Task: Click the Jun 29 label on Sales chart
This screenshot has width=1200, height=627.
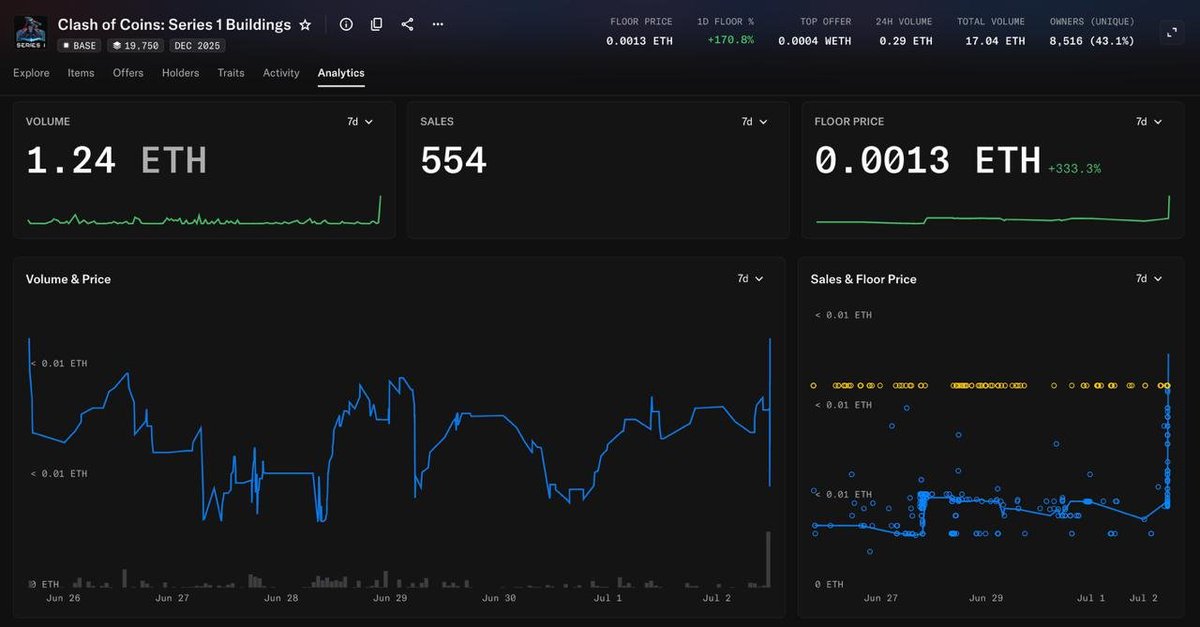Action: (985, 599)
